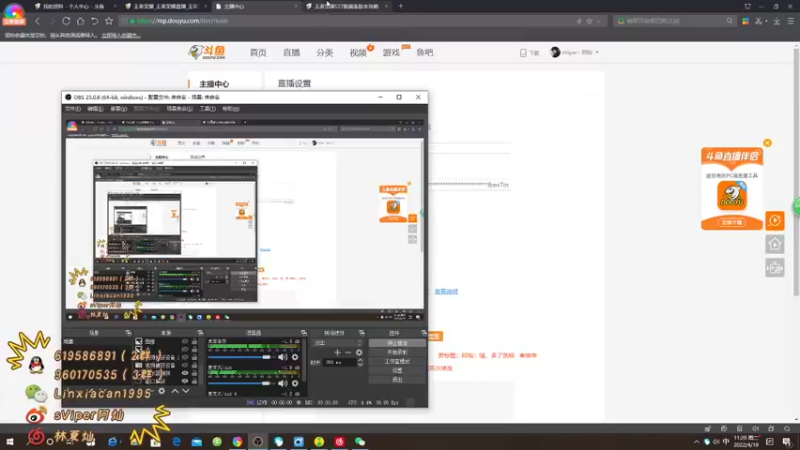Launch WeChat from the taskbar
Screen dimensions: 800x450
pyautogui.click(x=360, y=442)
